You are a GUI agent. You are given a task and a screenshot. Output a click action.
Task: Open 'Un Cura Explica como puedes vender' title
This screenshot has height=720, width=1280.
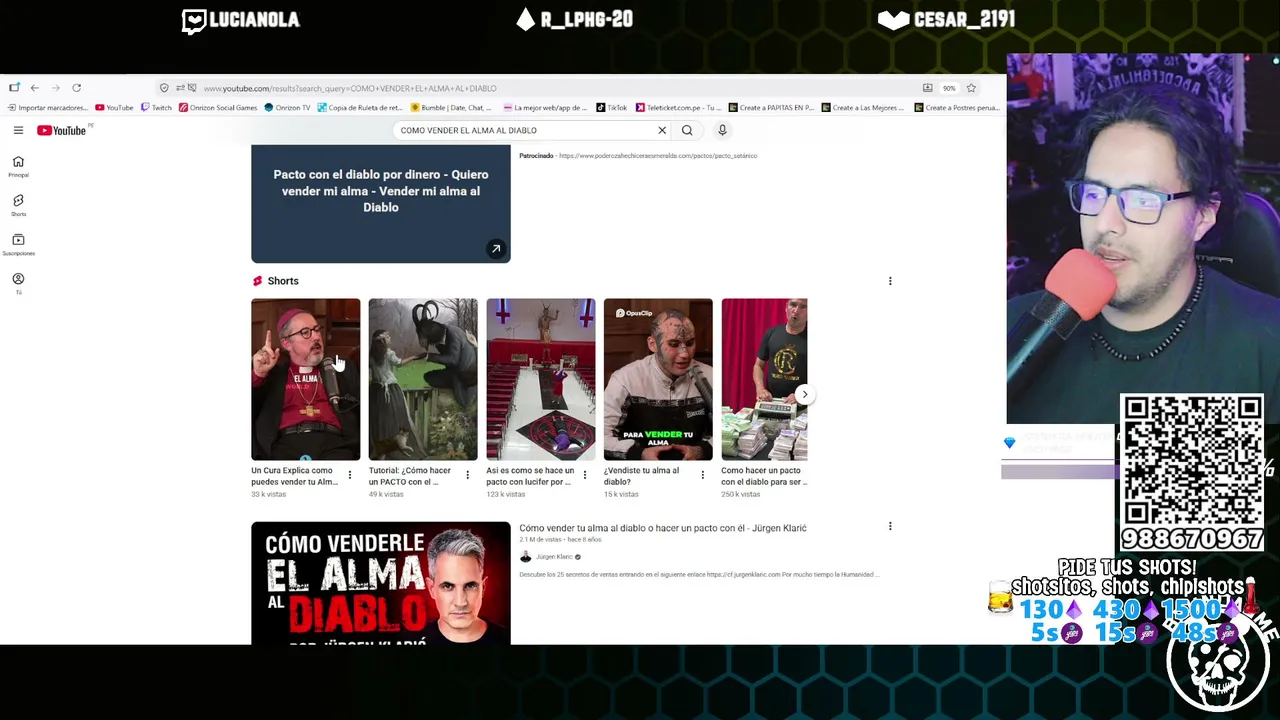pos(294,476)
